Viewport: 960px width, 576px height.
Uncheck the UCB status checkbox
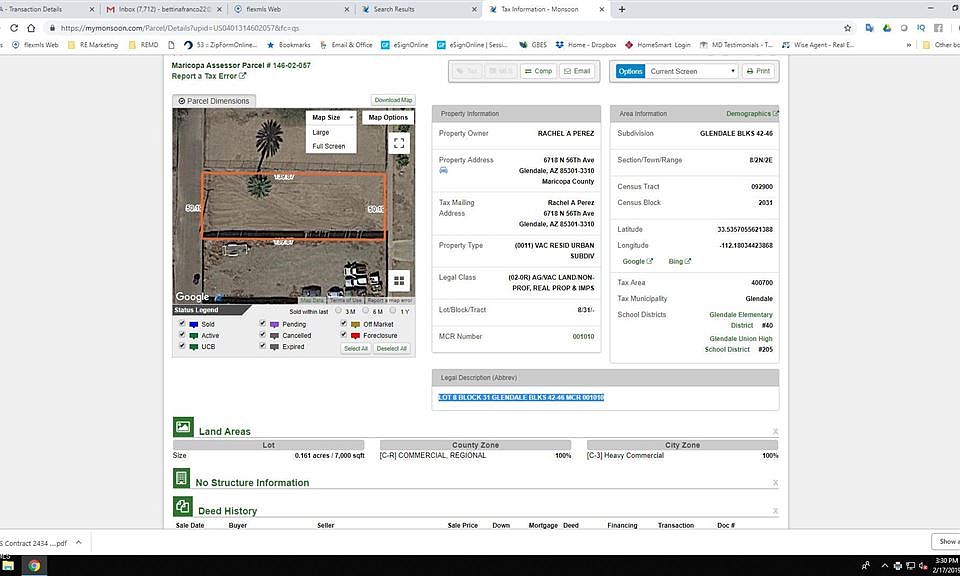click(182, 345)
